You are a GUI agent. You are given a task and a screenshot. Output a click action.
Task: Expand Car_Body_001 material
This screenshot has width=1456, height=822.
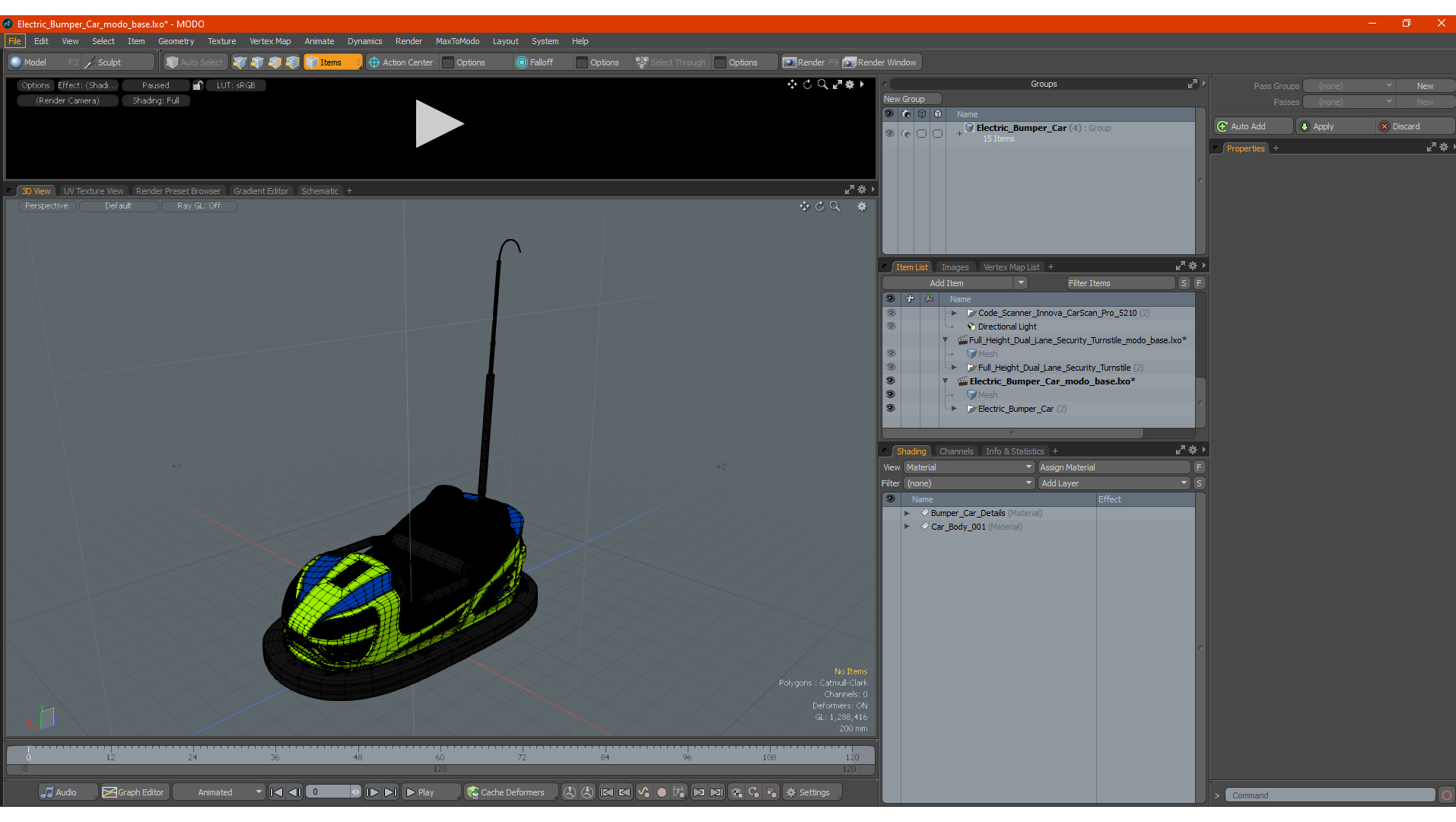(x=907, y=527)
